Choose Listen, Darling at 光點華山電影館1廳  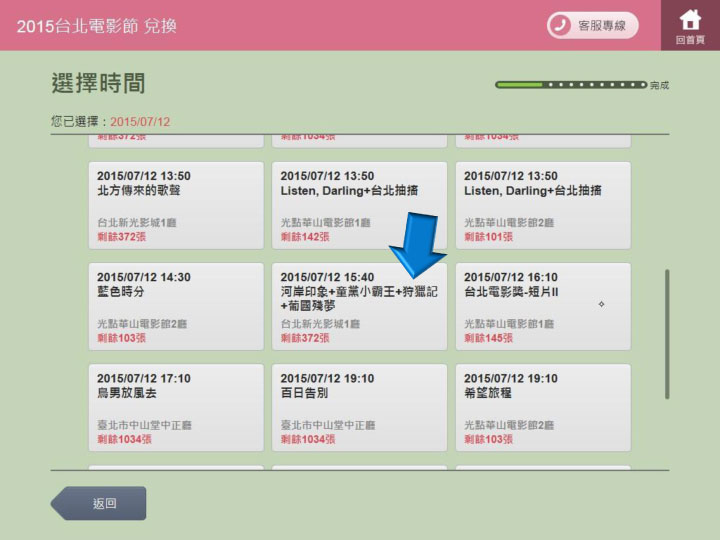(x=359, y=205)
